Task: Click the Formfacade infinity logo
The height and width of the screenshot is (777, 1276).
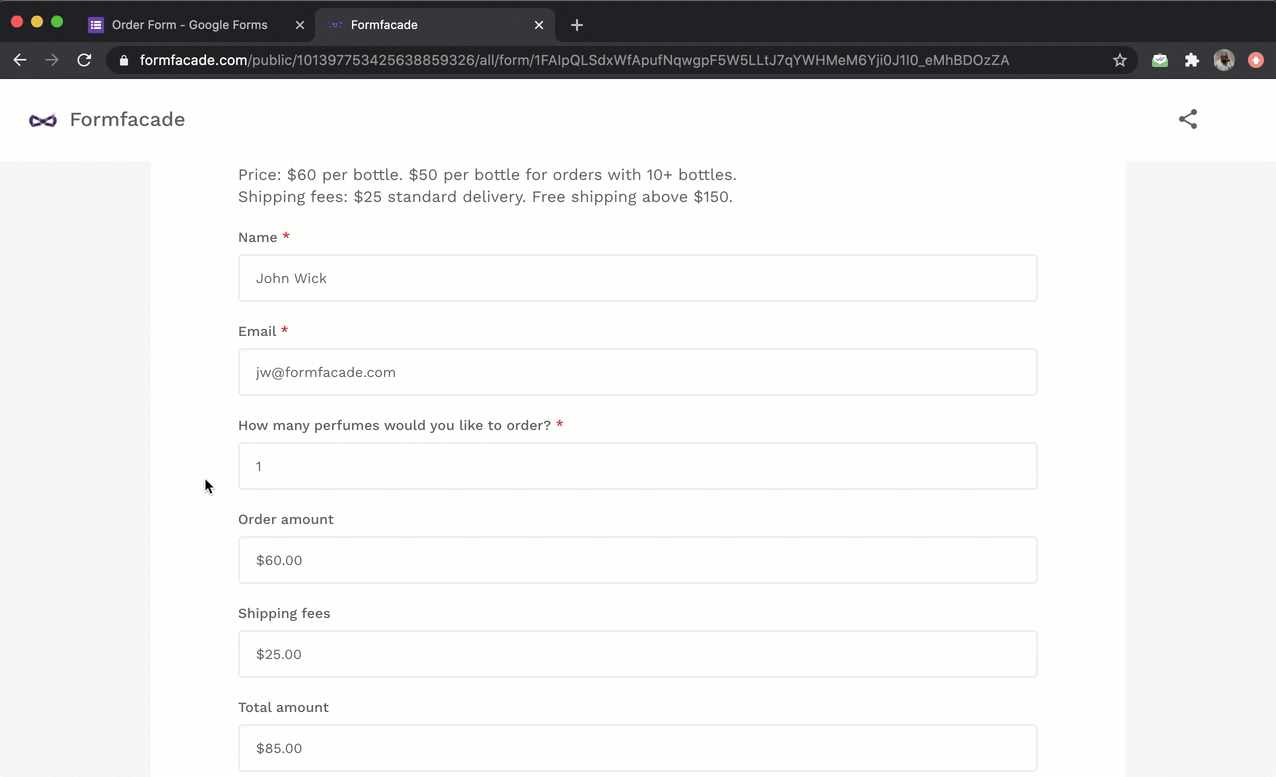Action: click(43, 120)
